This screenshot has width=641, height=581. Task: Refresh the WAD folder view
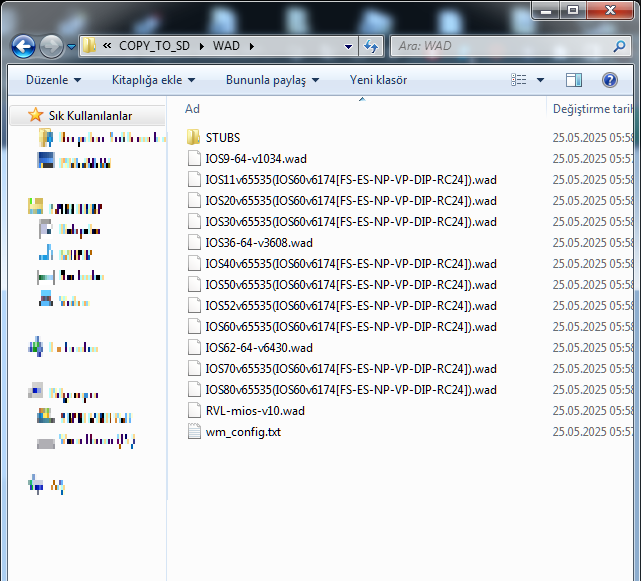pyautogui.click(x=371, y=46)
